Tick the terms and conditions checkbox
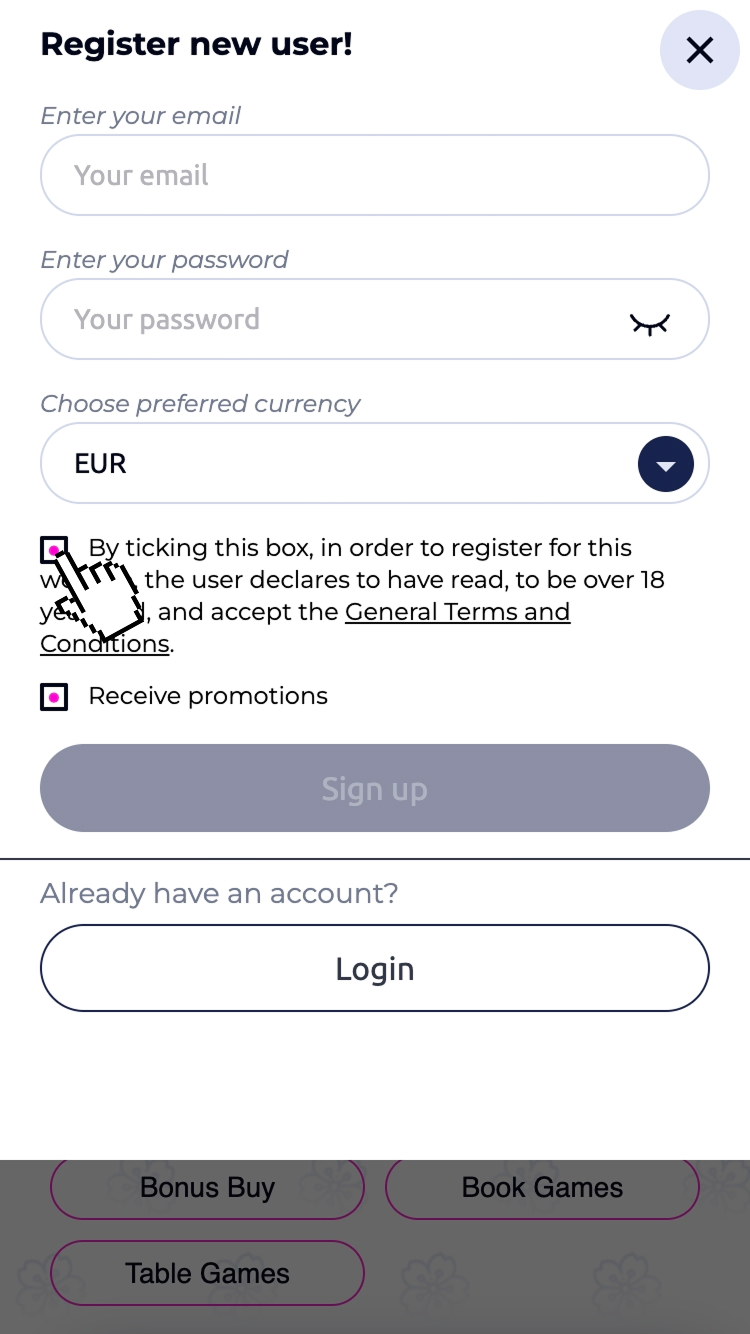Image resolution: width=750 pixels, height=1334 pixels. click(x=54, y=550)
